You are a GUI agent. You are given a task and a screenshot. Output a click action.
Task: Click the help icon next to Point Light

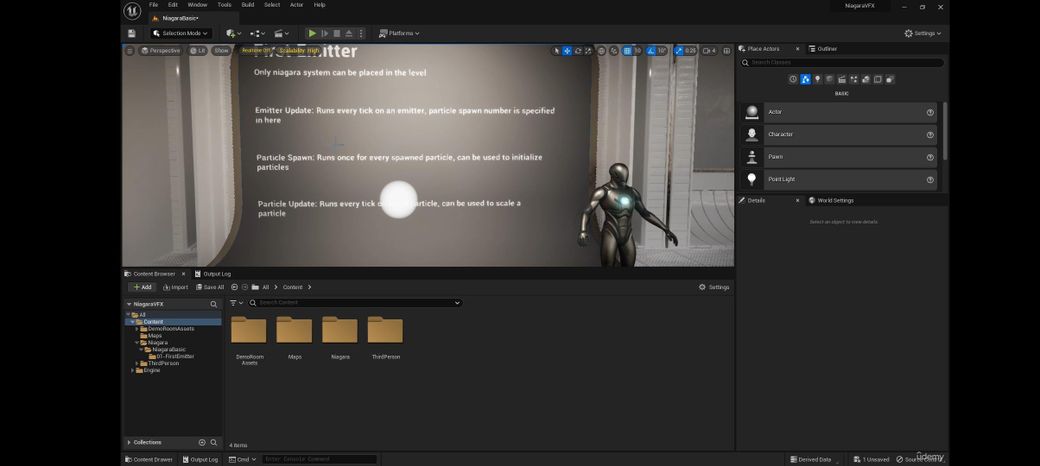pyautogui.click(x=930, y=180)
